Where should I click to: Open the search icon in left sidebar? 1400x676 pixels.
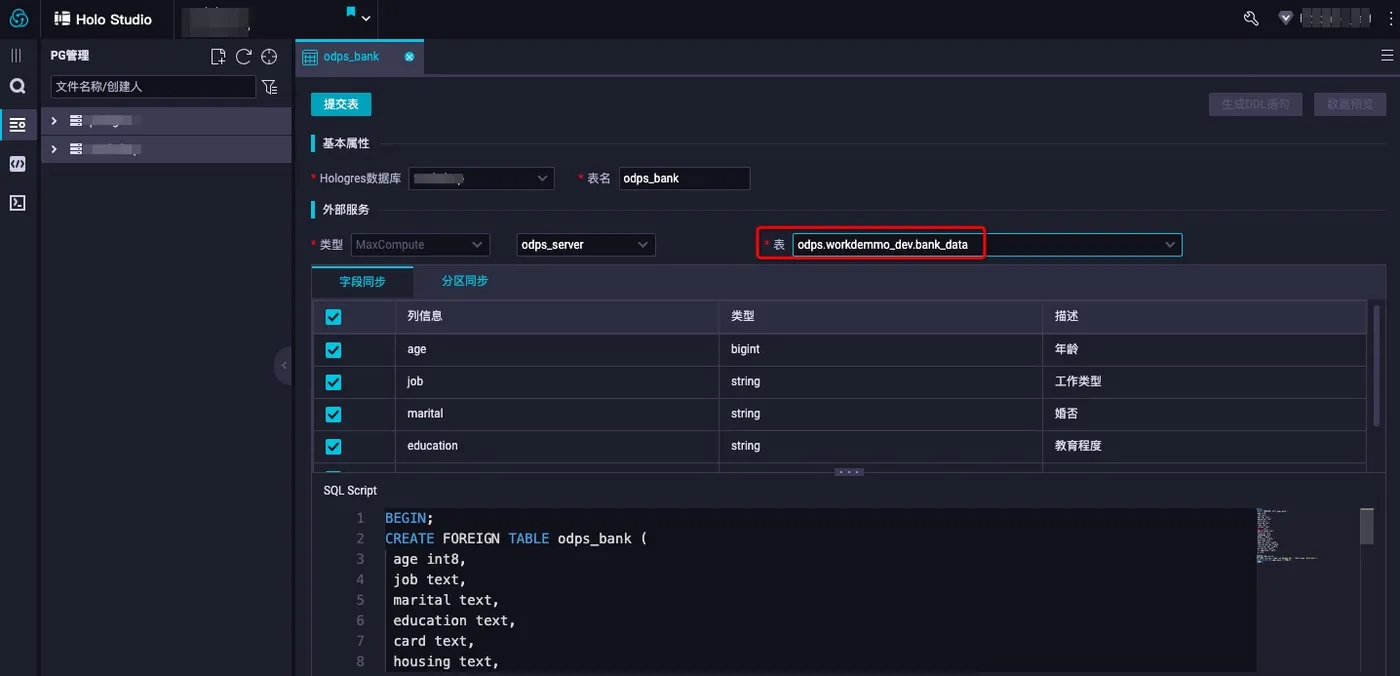17,87
